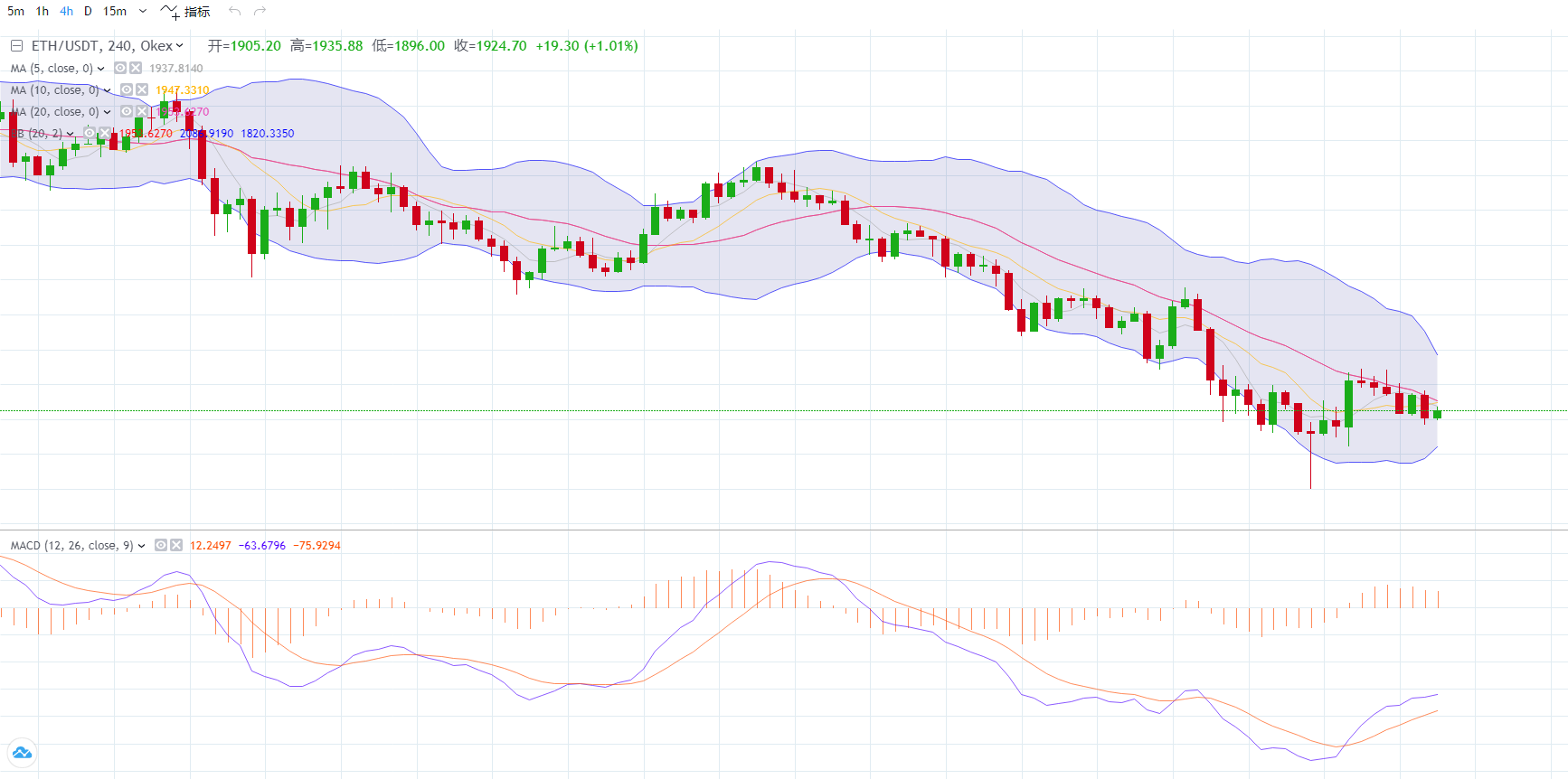Viewport: 1568px width, 779px height.
Task: Remove the Bollinger Bands indicator
Action: point(105,133)
